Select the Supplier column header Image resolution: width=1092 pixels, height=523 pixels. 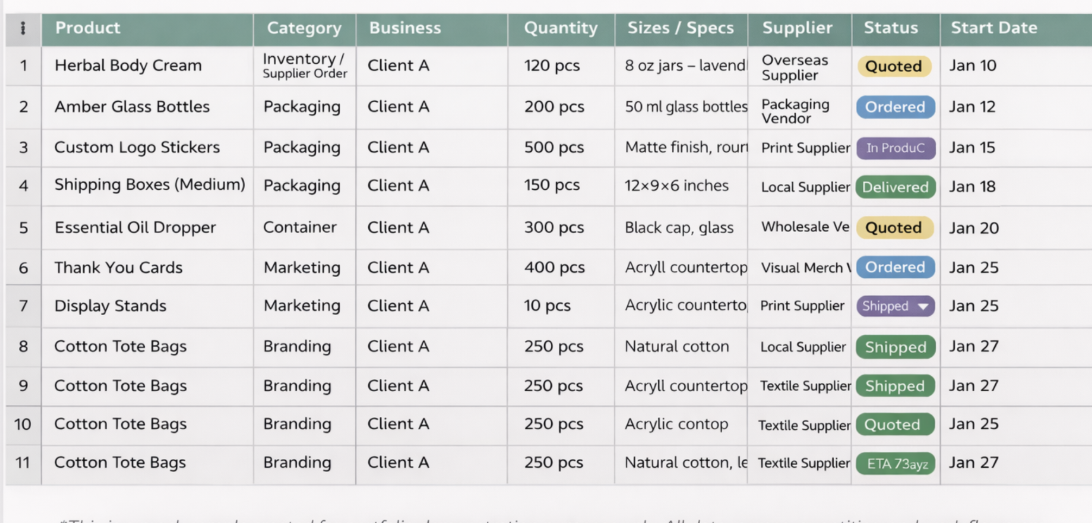pos(797,28)
